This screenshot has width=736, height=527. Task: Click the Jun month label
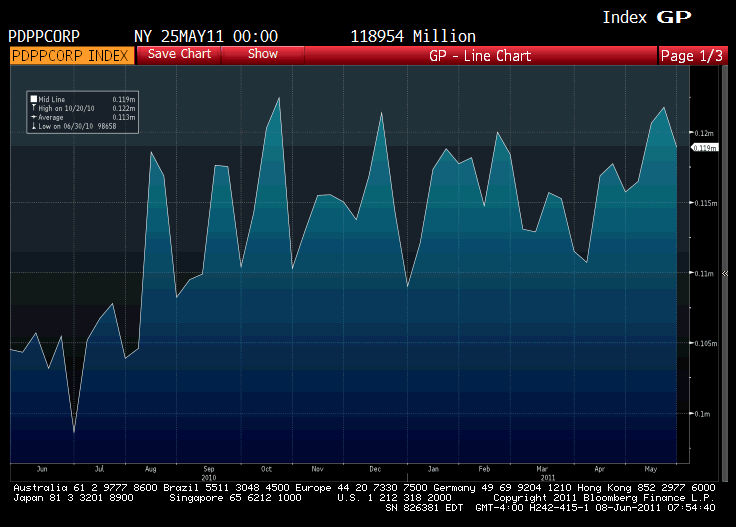coord(42,469)
